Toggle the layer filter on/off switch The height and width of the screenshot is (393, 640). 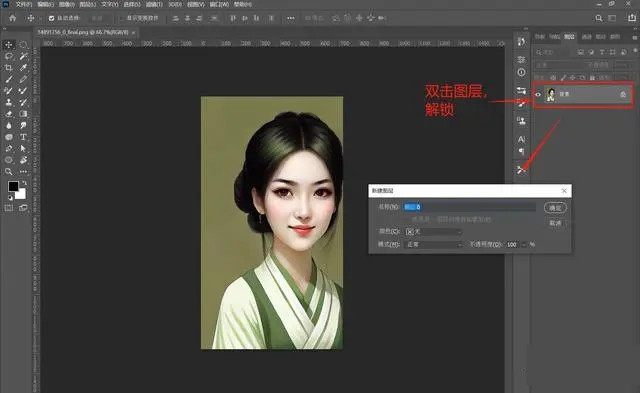[635, 51]
